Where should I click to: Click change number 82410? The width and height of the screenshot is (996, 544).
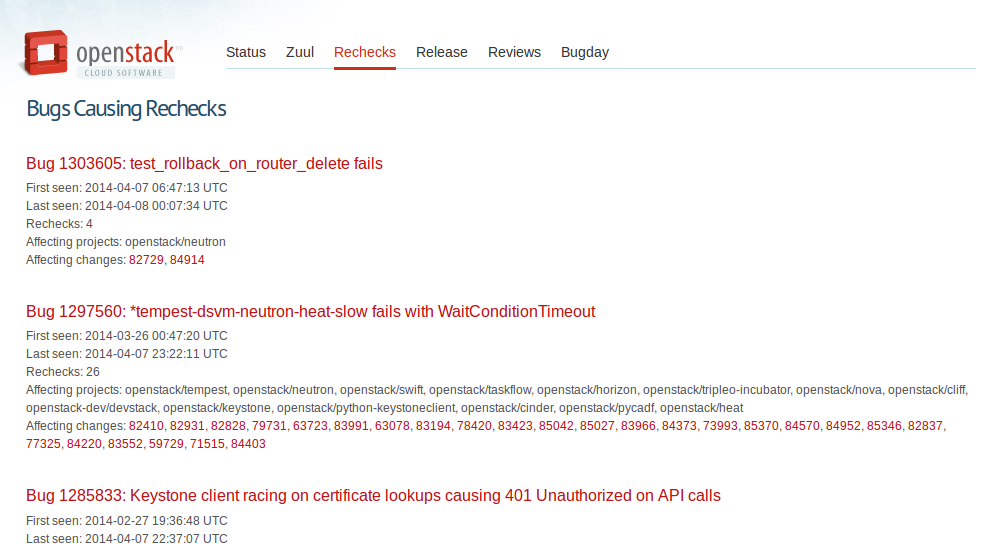pos(146,426)
